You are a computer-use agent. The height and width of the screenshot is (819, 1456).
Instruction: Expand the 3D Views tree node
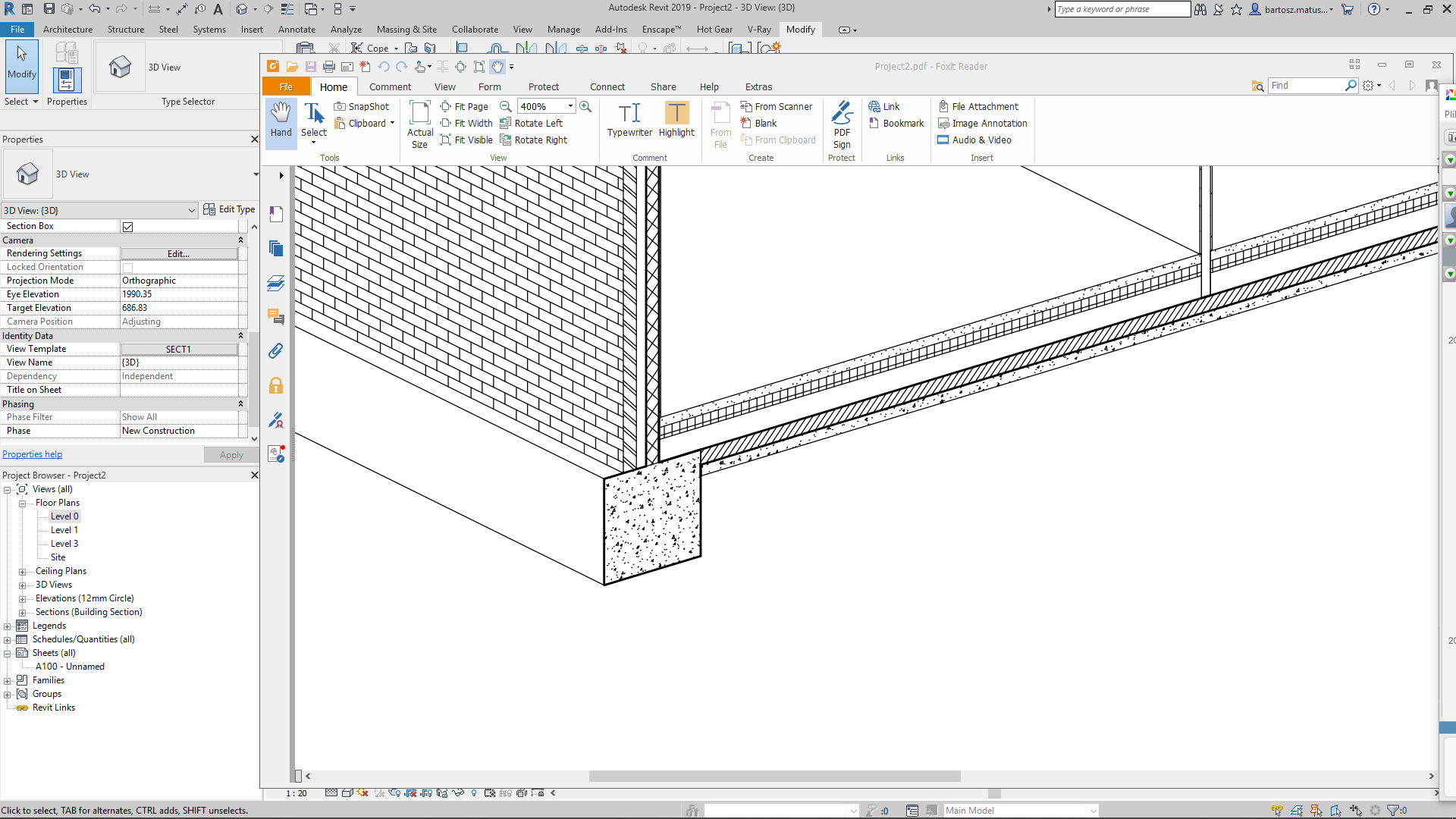pyautogui.click(x=23, y=585)
